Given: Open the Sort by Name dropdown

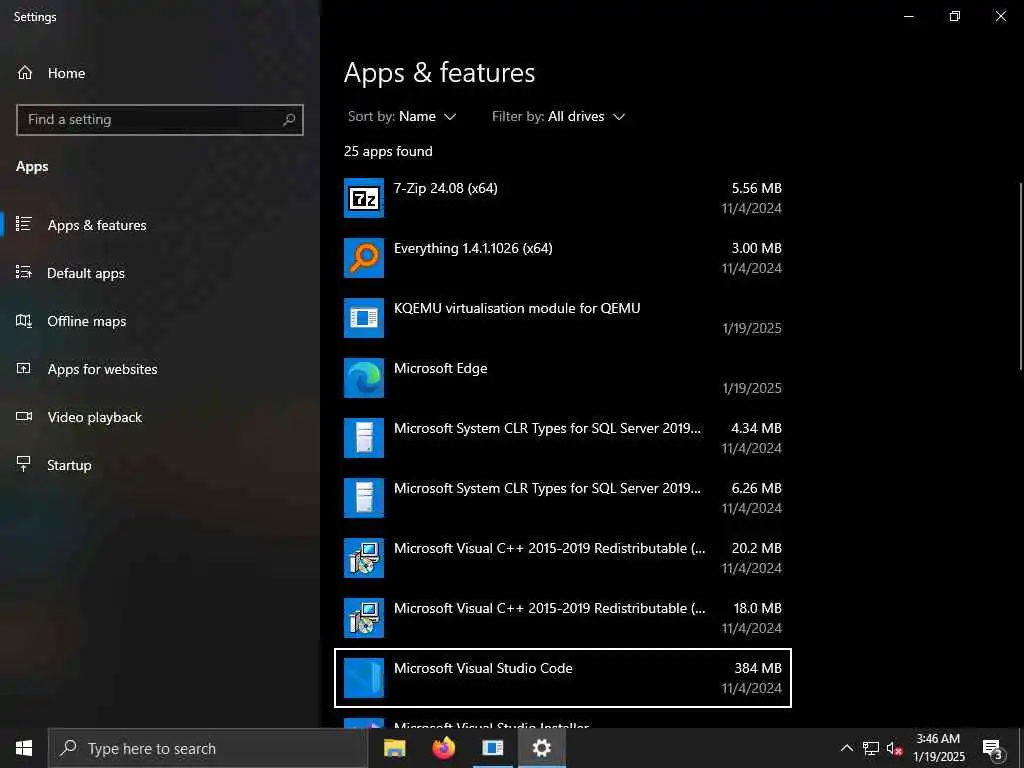Looking at the screenshot, I should pyautogui.click(x=402, y=116).
